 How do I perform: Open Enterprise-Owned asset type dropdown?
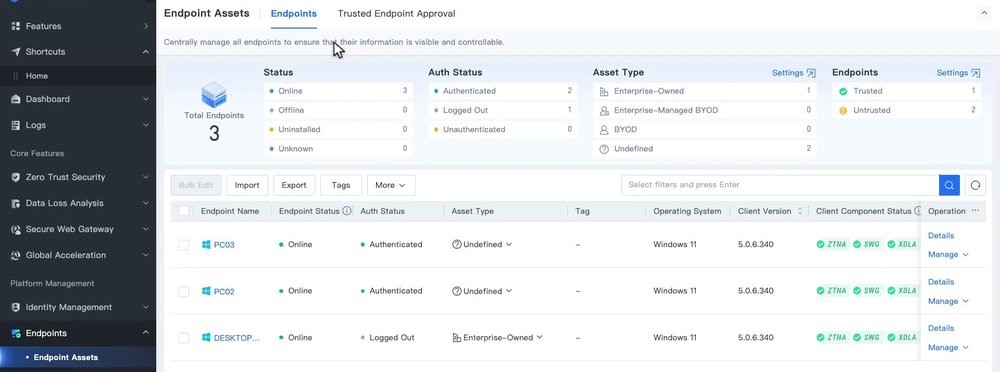[497, 338]
